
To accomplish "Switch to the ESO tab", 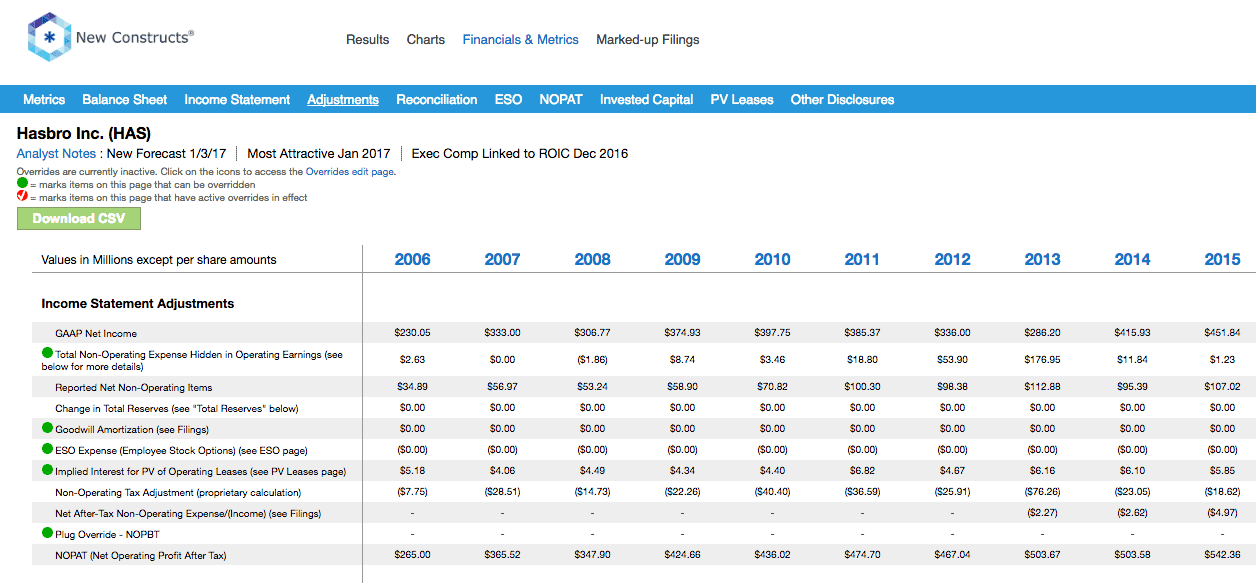I will tap(508, 99).
